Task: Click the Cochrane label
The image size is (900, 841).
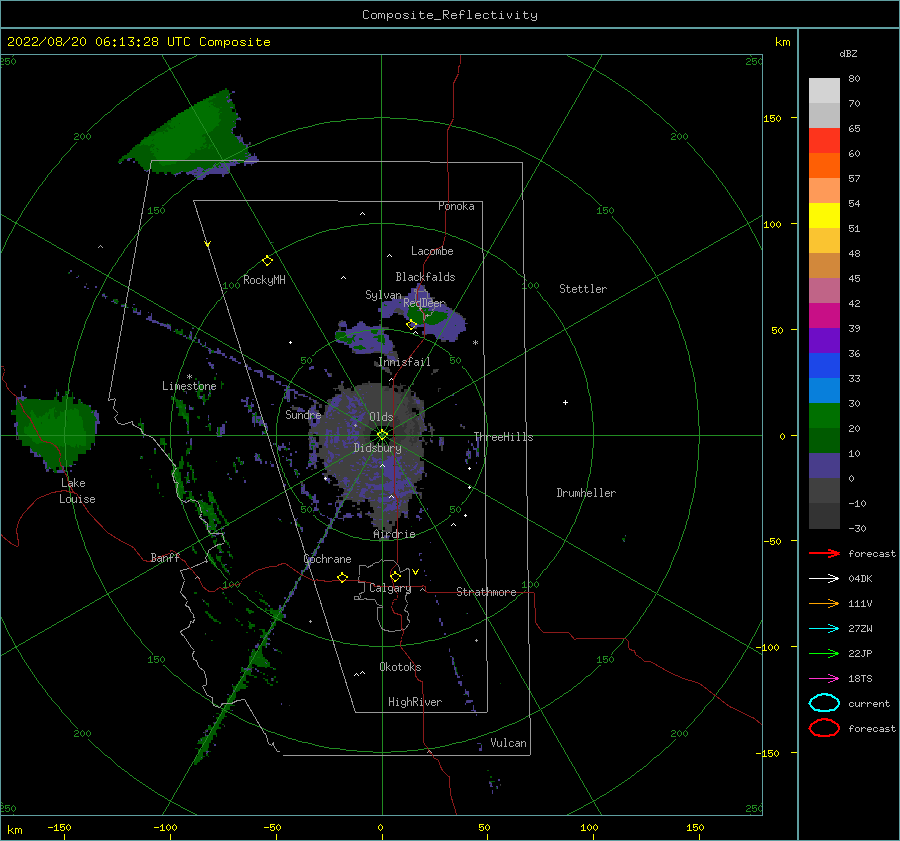Action: [x=327, y=559]
